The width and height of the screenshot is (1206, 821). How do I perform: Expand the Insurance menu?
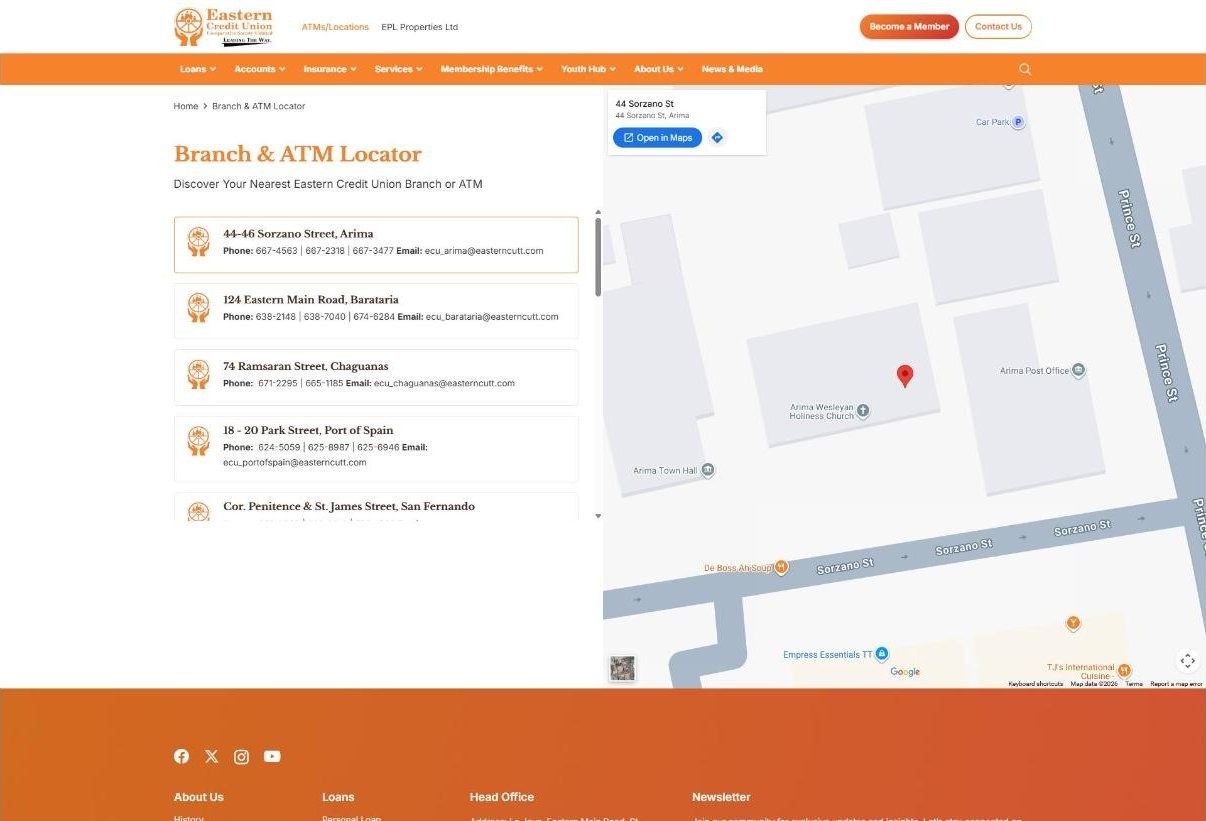pyautogui.click(x=330, y=69)
